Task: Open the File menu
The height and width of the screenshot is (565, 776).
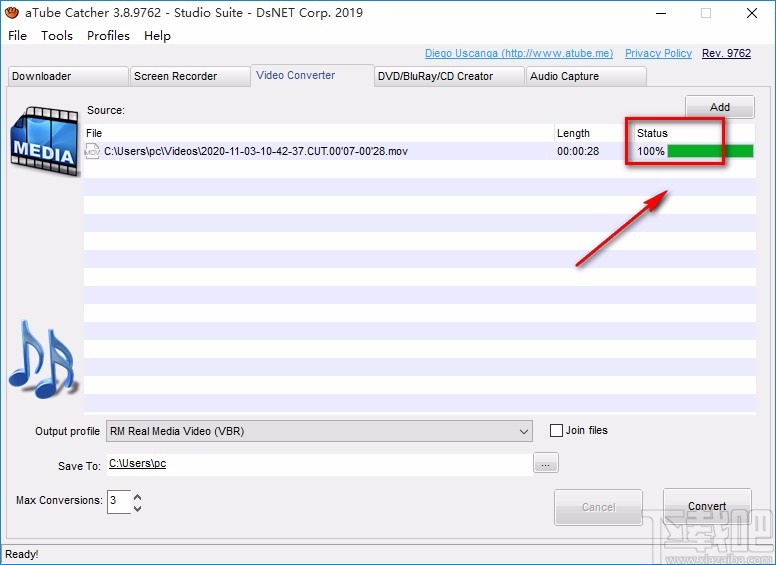Action: (x=18, y=35)
